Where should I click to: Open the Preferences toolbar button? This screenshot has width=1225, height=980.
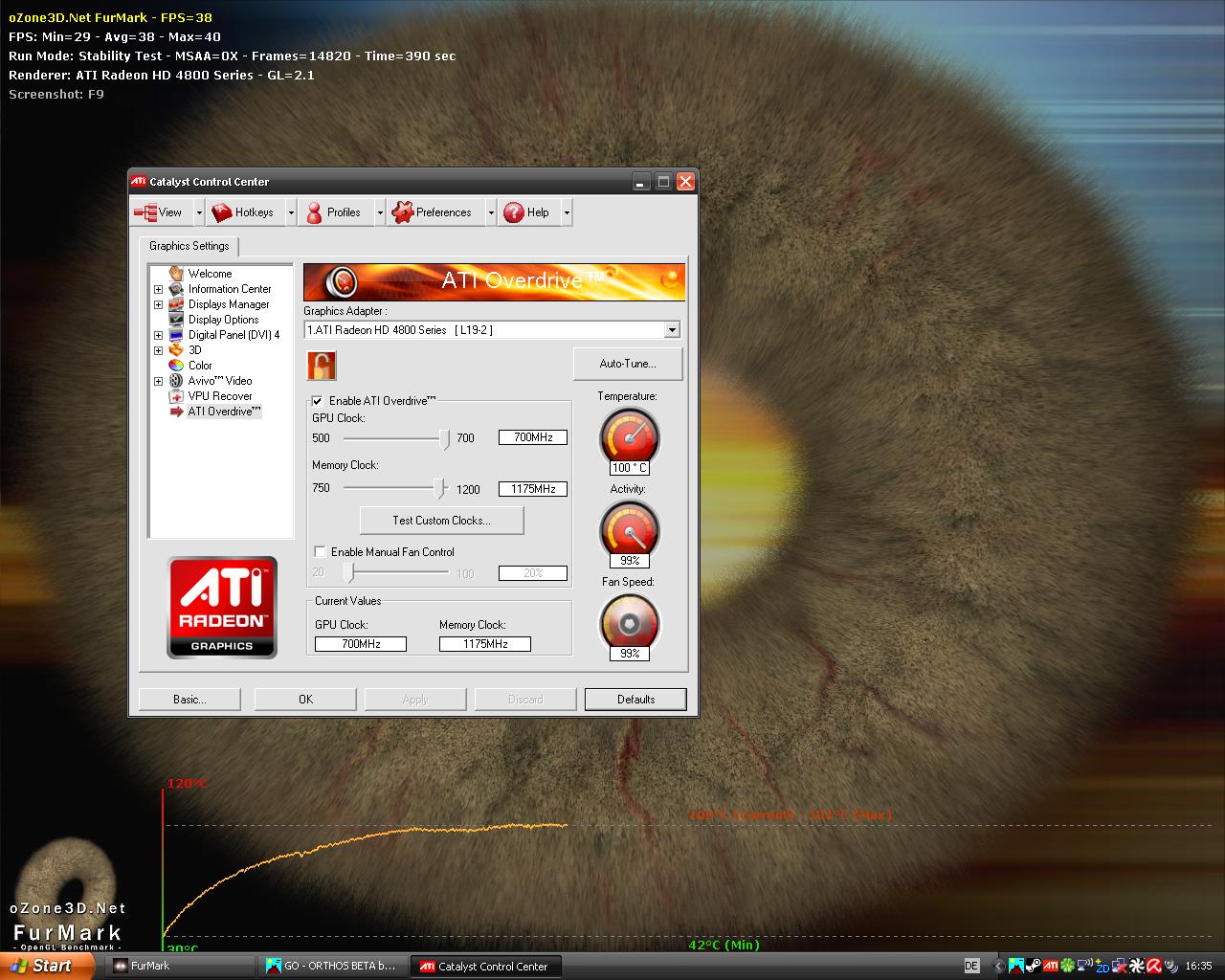(x=434, y=212)
